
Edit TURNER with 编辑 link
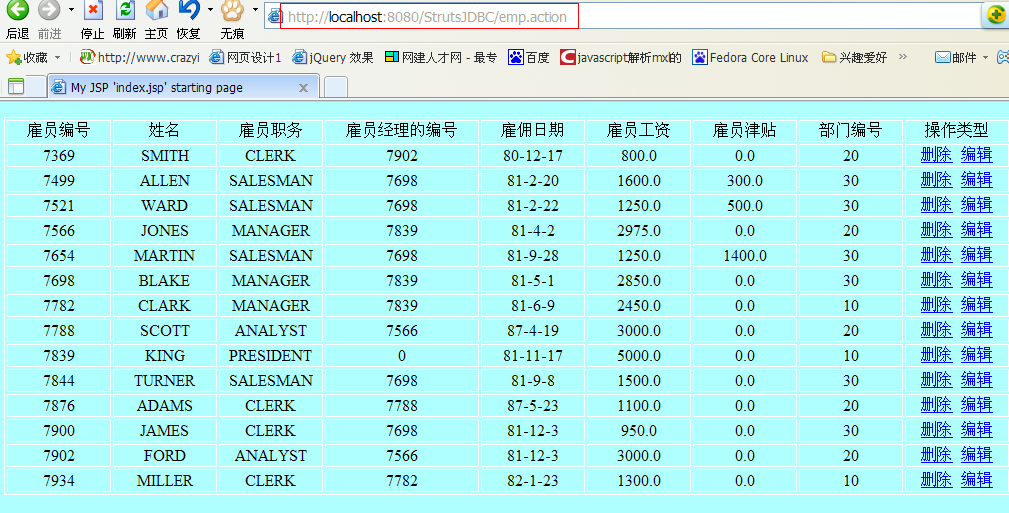976,380
